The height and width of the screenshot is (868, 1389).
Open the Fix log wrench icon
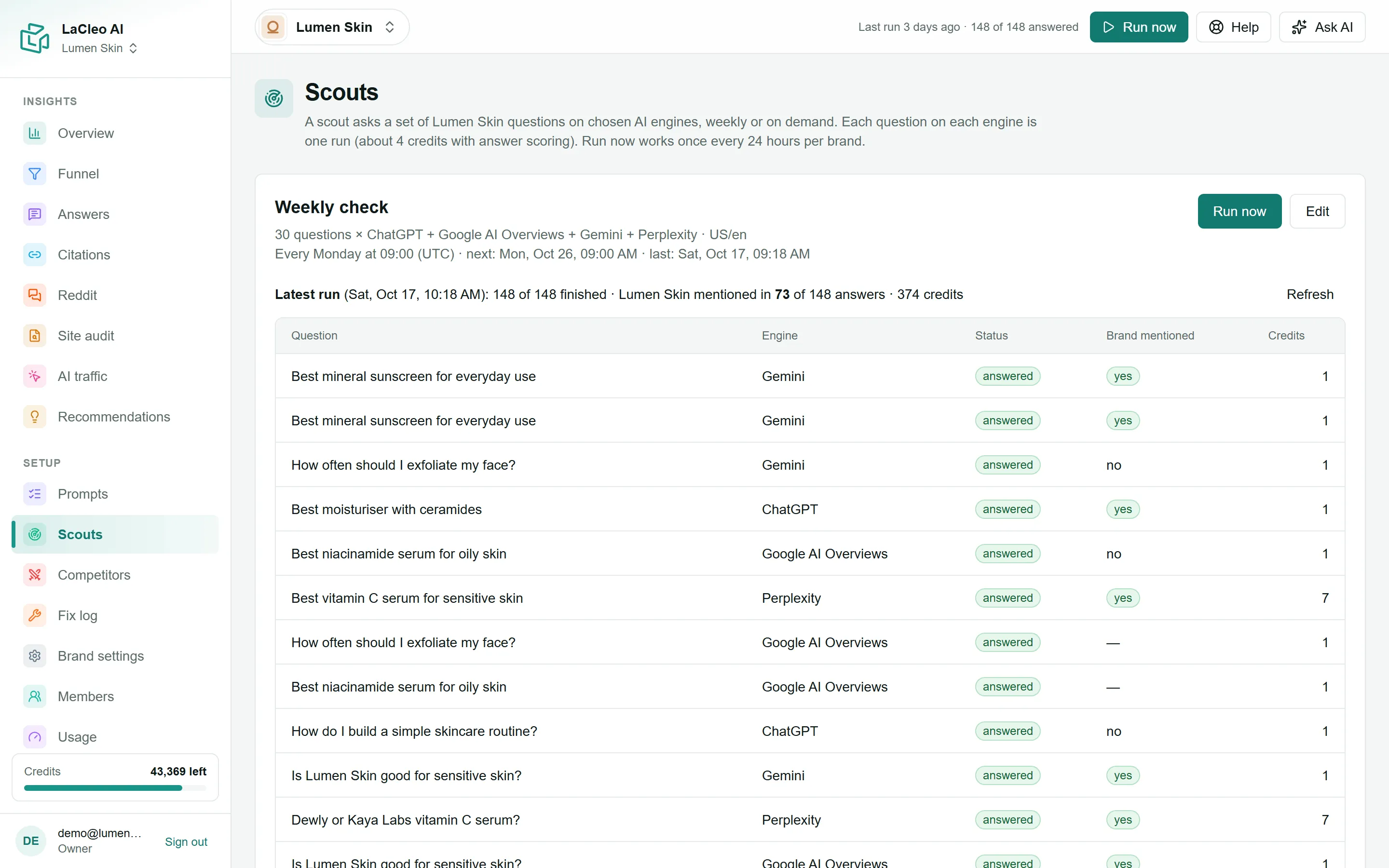click(x=34, y=615)
